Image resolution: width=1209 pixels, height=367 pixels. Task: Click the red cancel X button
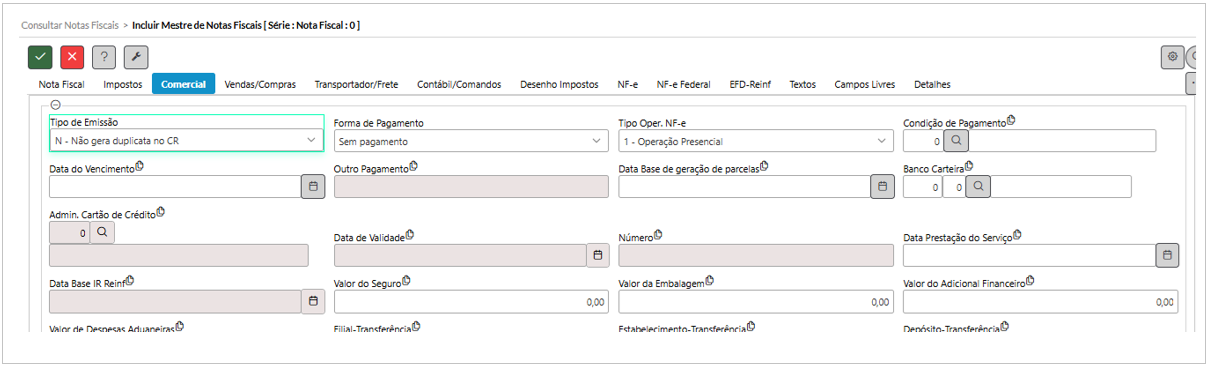click(72, 58)
